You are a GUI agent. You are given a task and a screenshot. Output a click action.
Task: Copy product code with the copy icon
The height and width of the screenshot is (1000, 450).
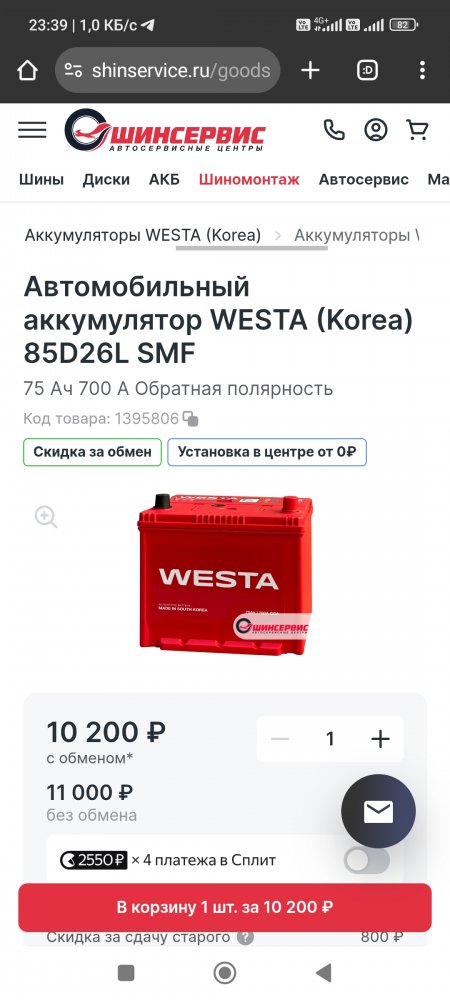coord(190,419)
